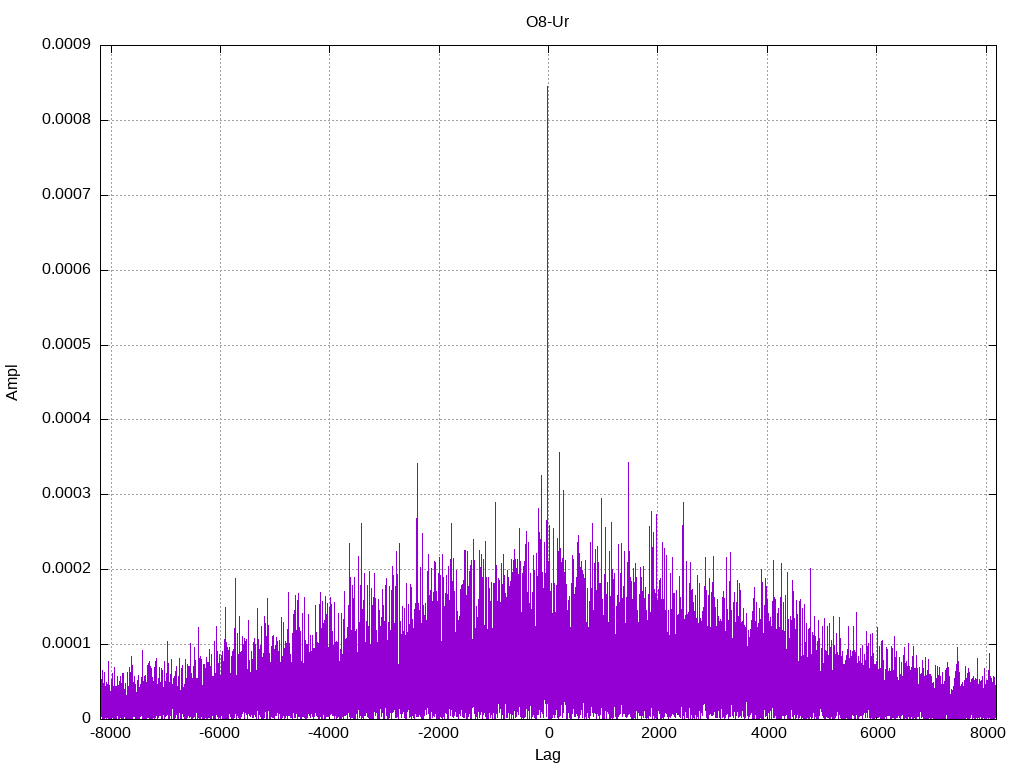The width and height of the screenshot is (1024, 768).
Task: Click the -8000 x-axis tick label
Action: pyautogui.click(x=110, y=733)
